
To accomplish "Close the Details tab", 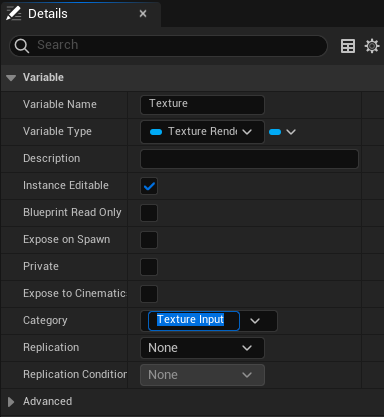I will [x=143, y=14].
